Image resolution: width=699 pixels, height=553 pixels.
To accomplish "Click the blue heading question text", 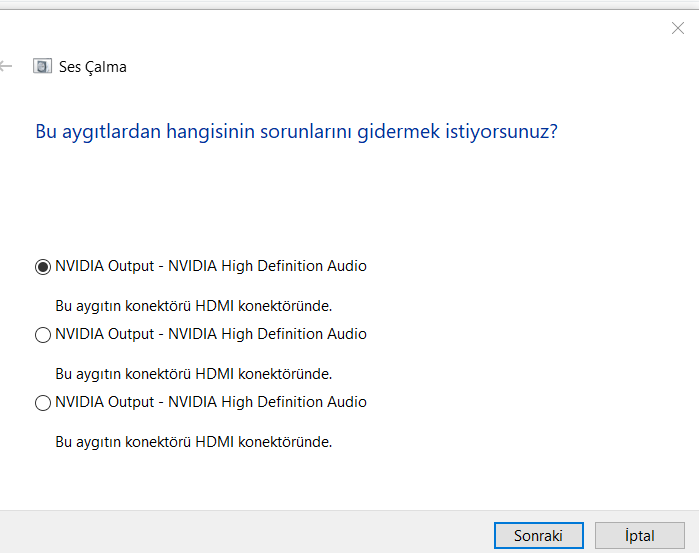I will tap(296, 131).
